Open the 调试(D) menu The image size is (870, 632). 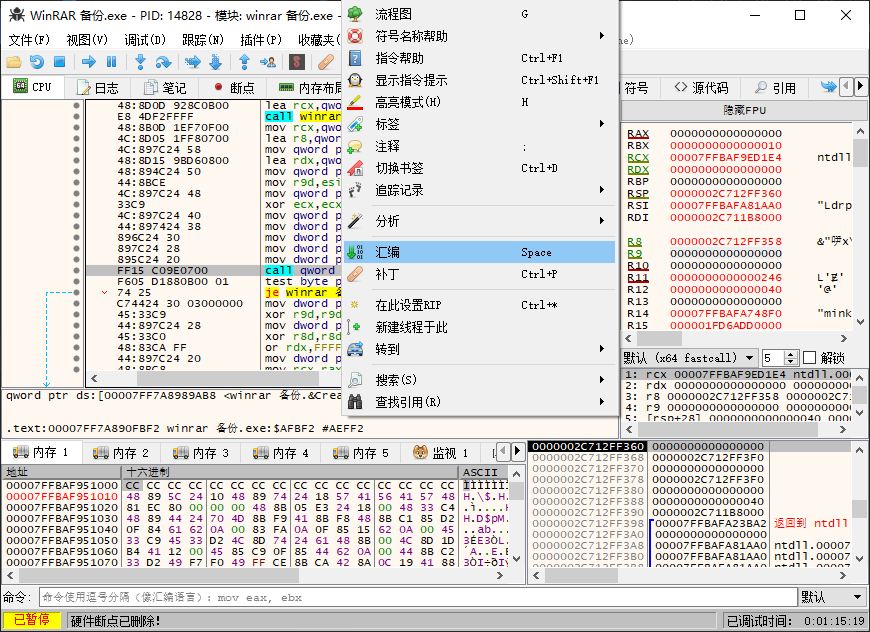click(145, 40)
